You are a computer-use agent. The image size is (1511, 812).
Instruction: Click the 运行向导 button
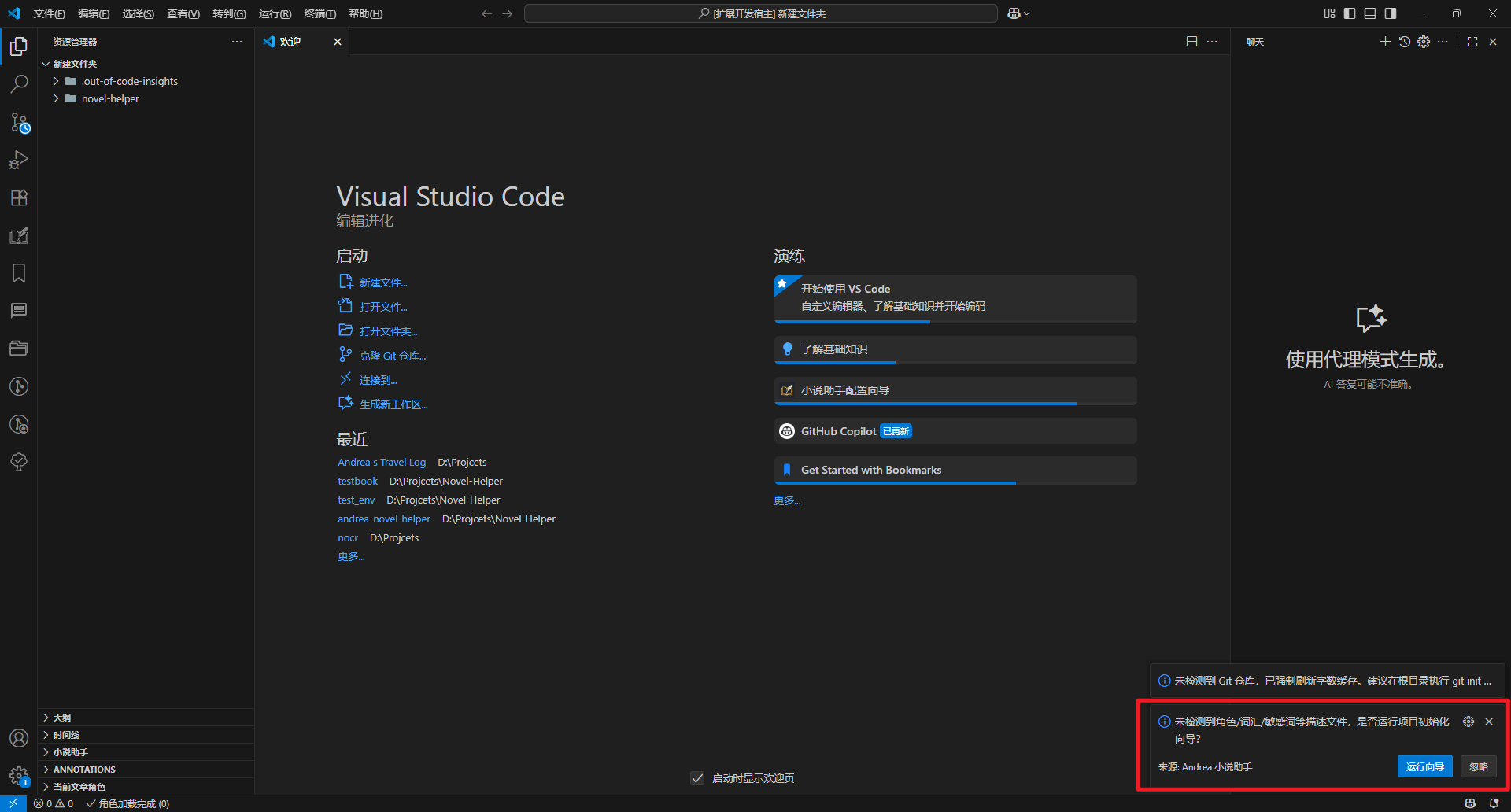click(1425, 766)
